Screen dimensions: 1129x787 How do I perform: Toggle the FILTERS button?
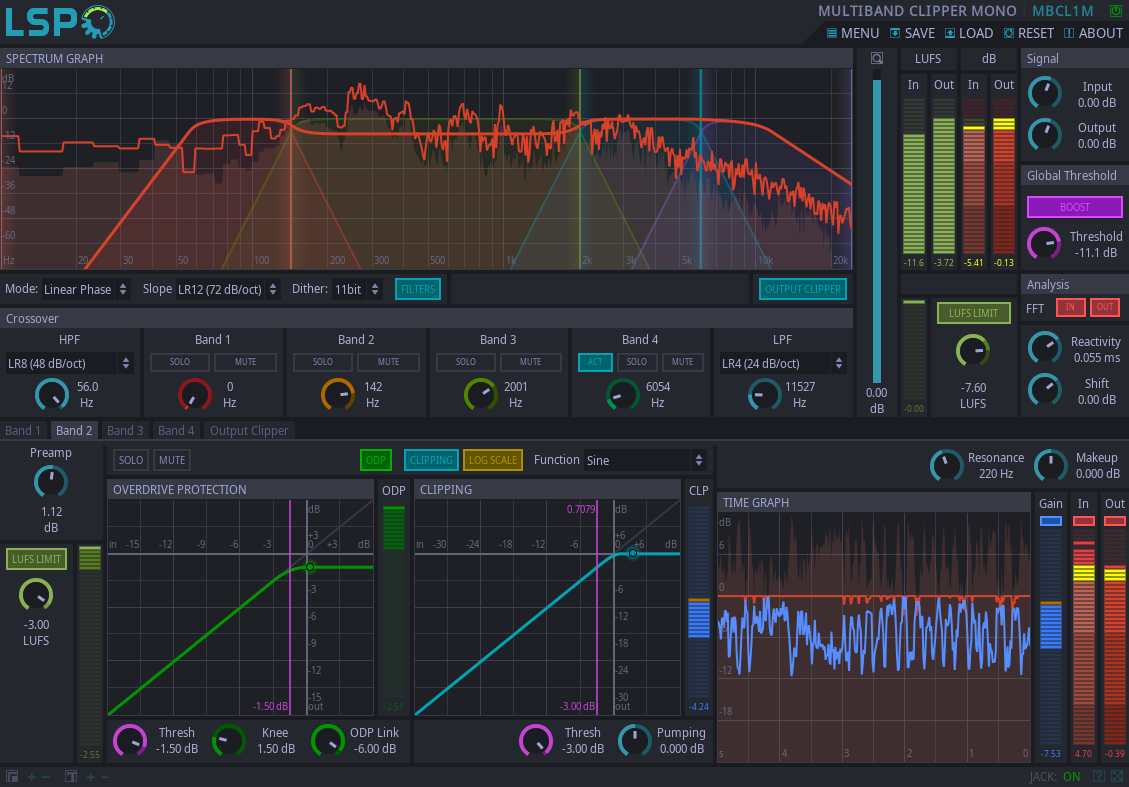(418, 289)
